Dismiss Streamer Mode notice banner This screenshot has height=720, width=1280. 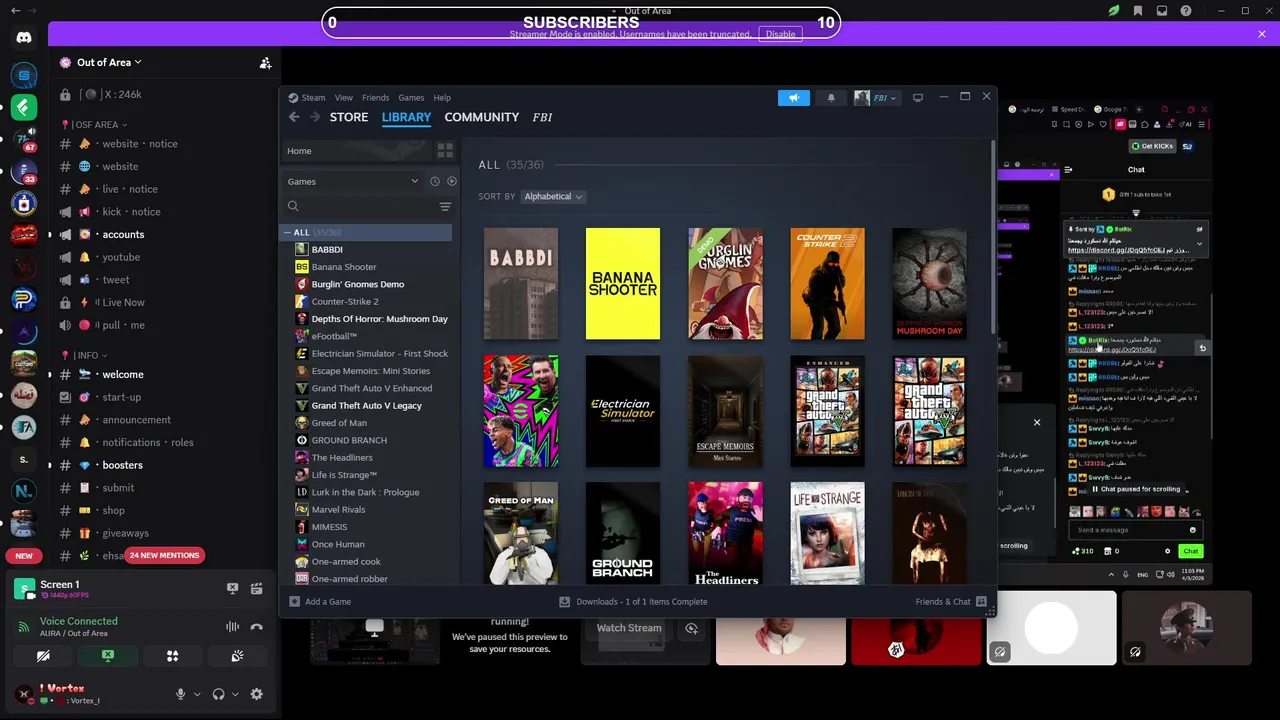click(x=1261, y=34)
